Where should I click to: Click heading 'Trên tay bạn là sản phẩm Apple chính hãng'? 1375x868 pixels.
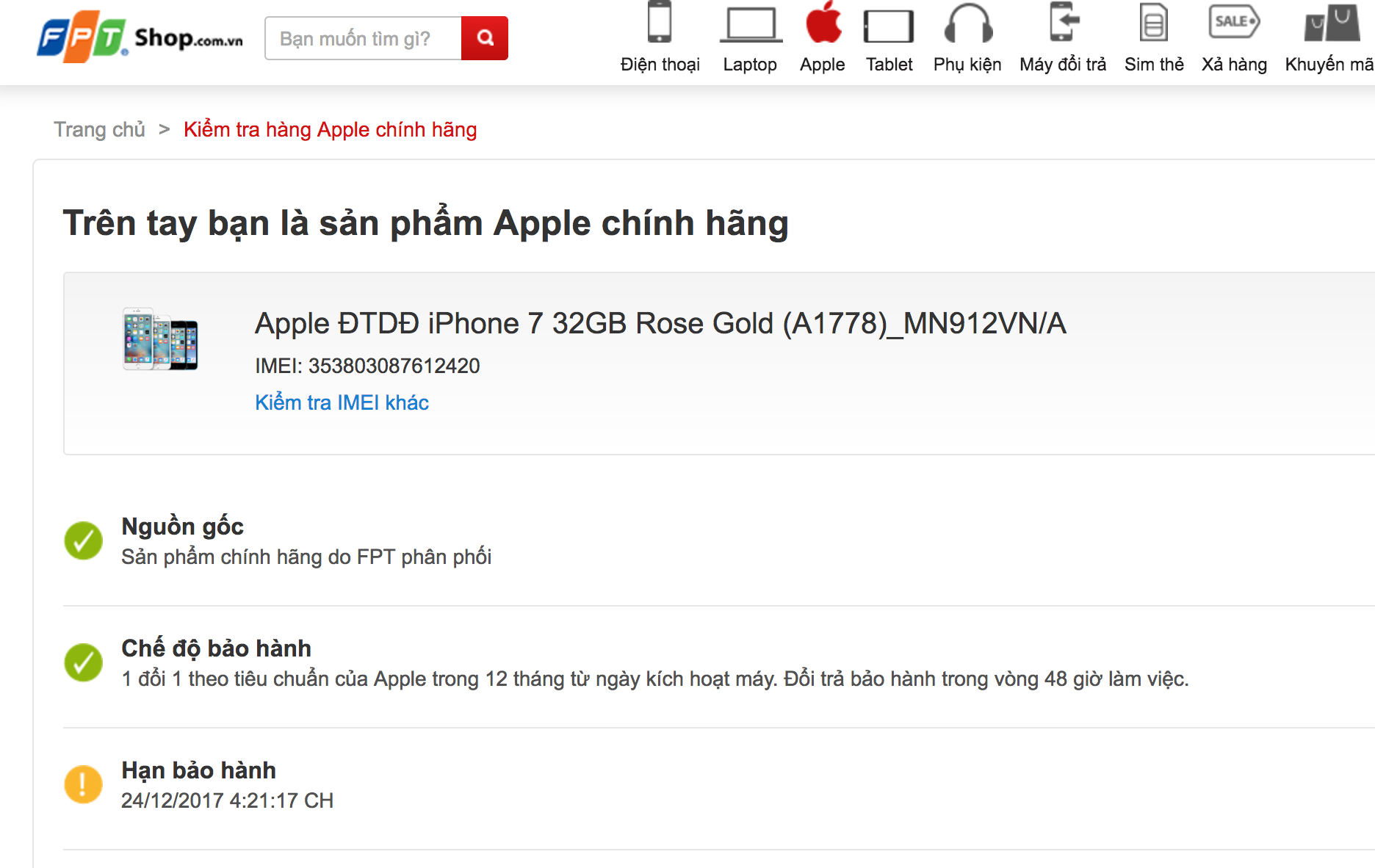coord(425,223)
